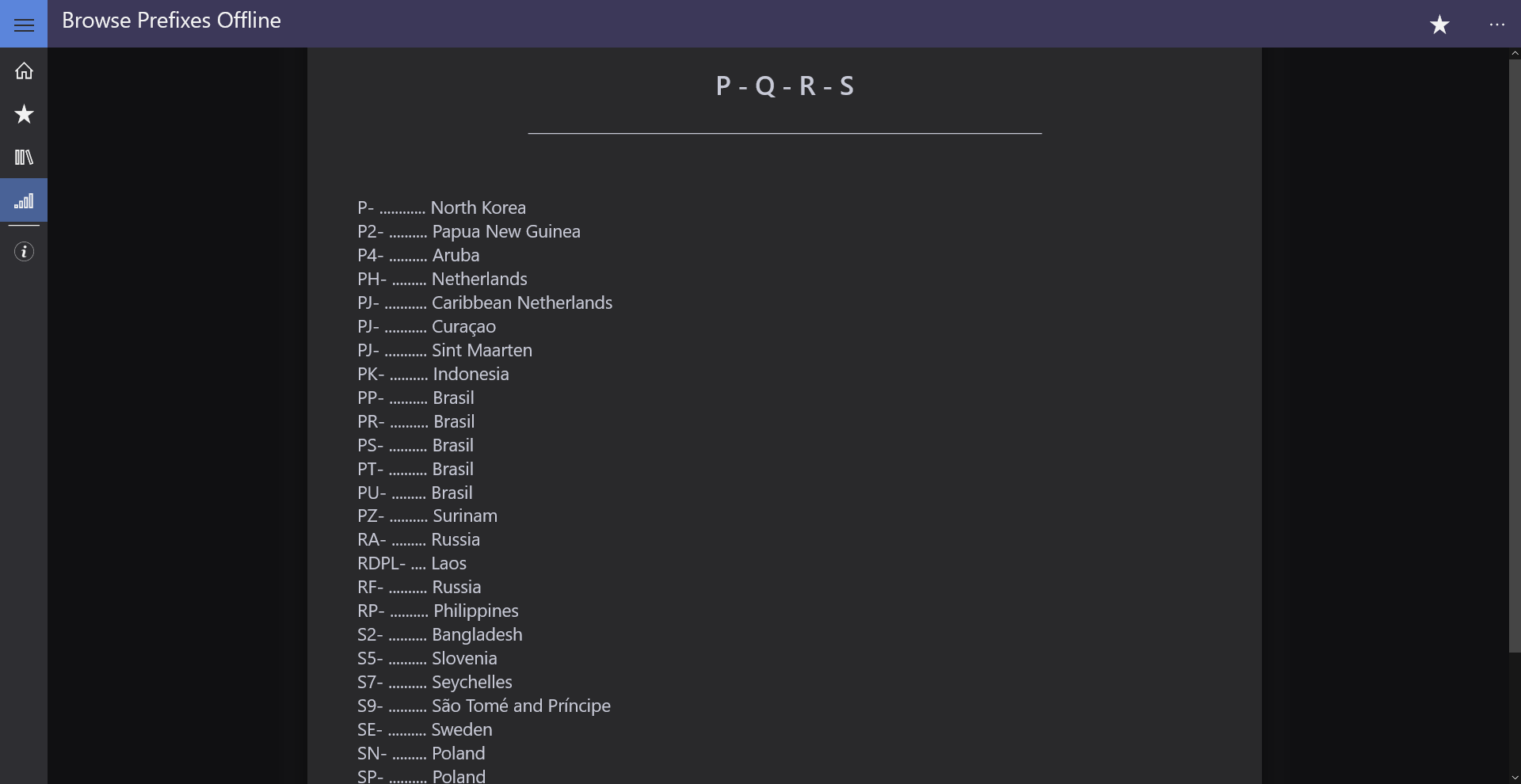Viewport: 1521px width, 784px height.
Task: Click the PK- Indonesia entry
Action: click(x=433, y=374)
